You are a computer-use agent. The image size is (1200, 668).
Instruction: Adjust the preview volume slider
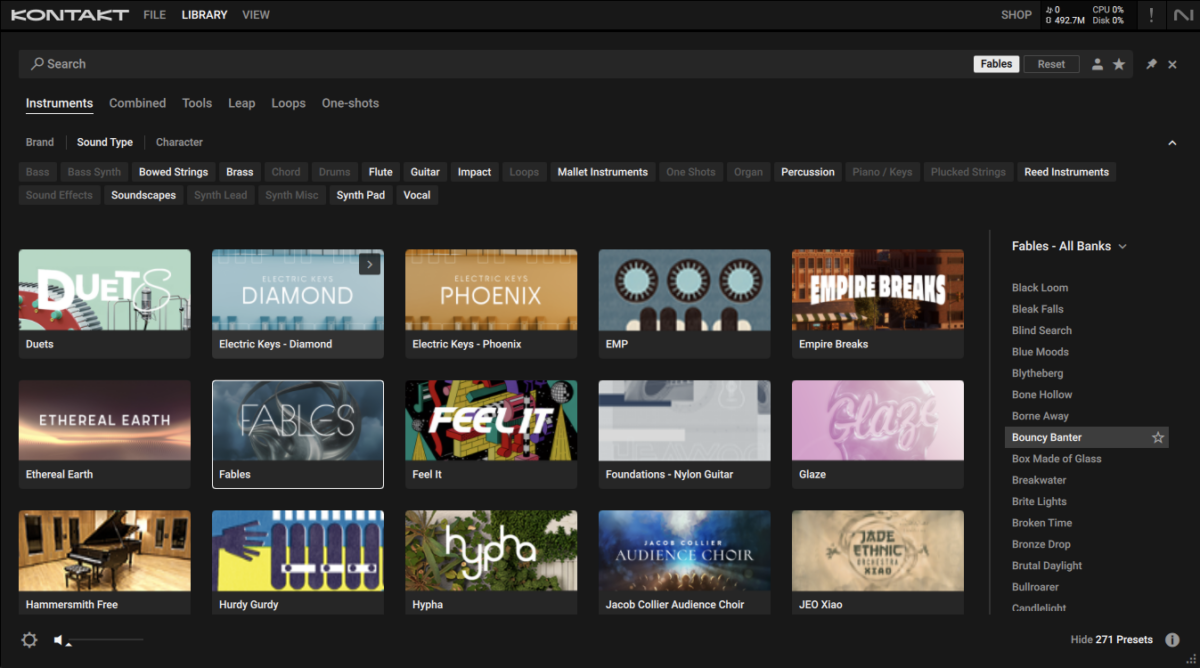pos(106,640)
